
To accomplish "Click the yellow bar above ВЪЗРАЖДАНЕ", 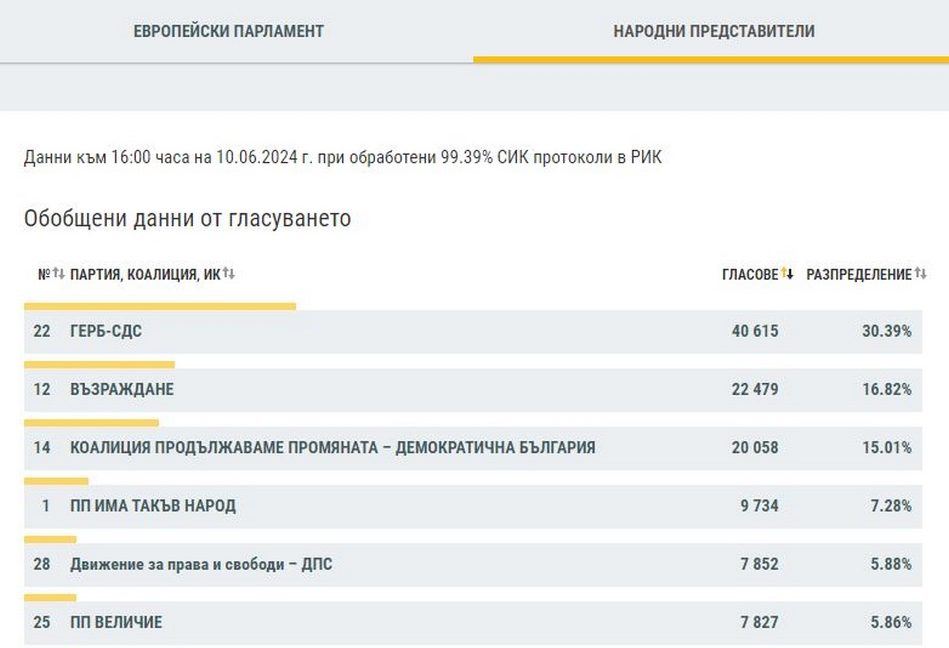I will point(99,364).
